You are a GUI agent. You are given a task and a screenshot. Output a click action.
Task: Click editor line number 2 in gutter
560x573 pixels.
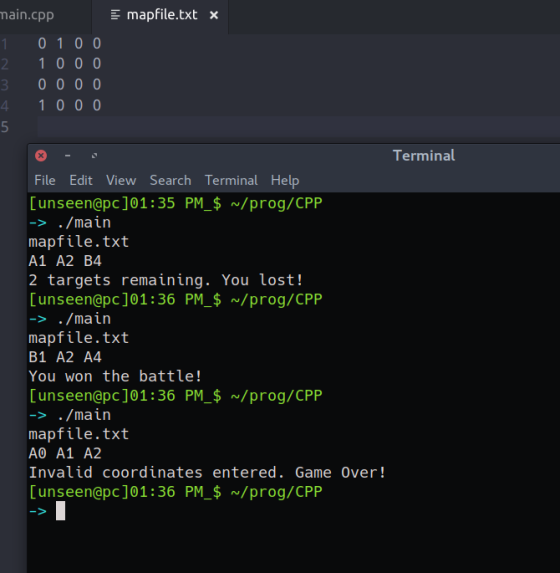(4, 64)
